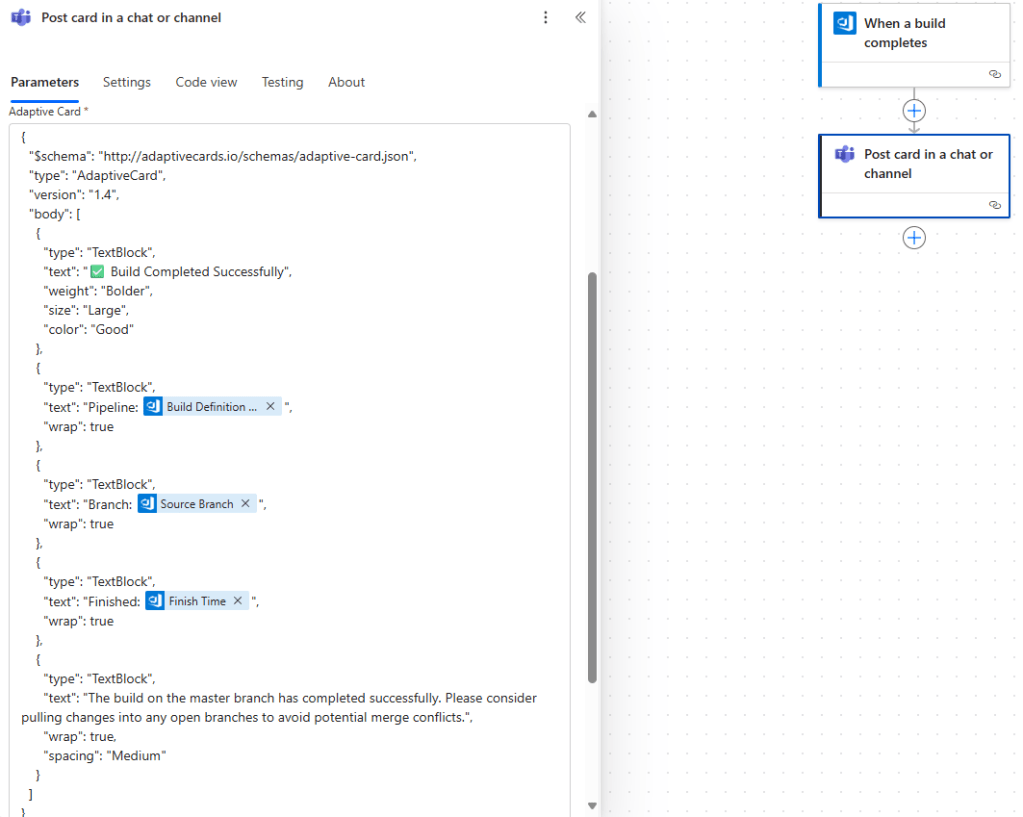1023x817 pixels.
Task: Add step between trigger and action
Action: click(914, 111)
